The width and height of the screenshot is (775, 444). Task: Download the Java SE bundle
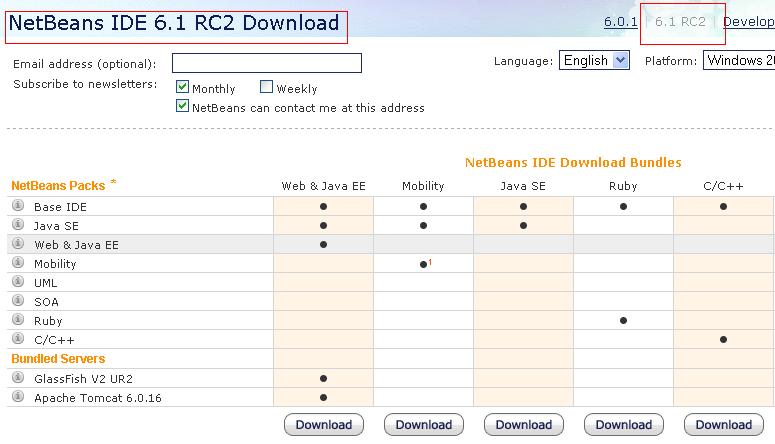524,425
